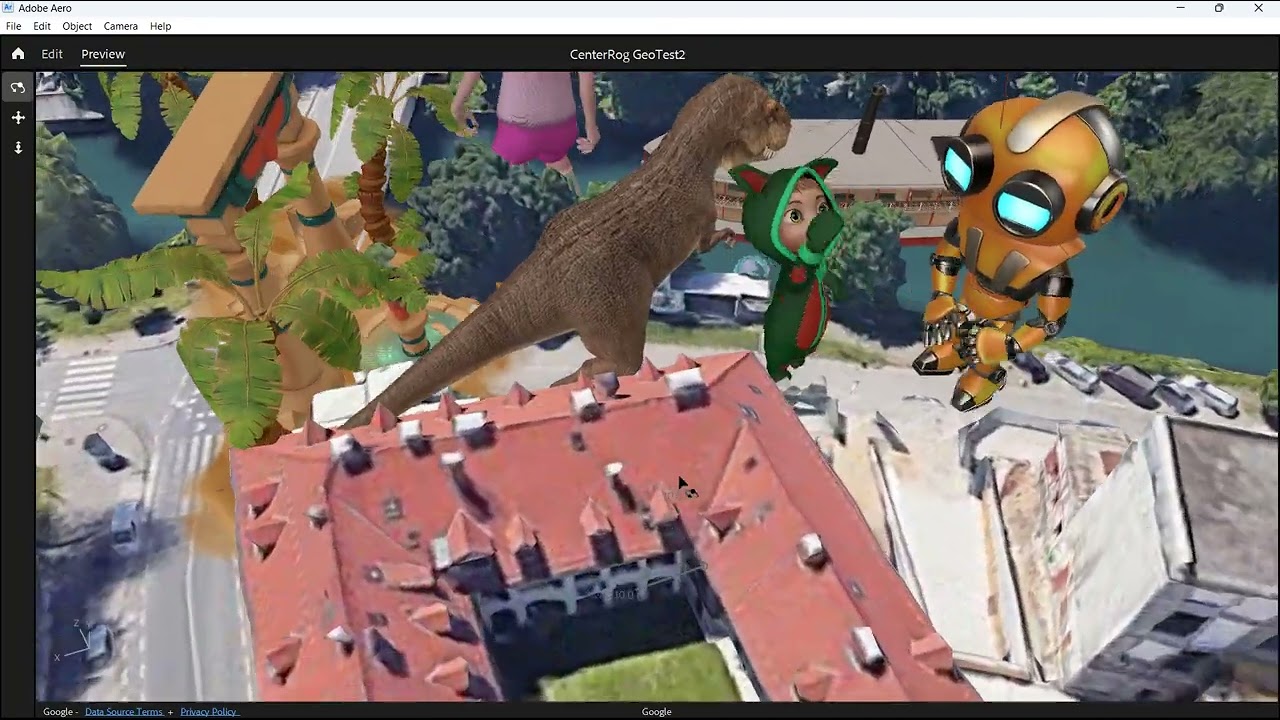Select the Pan camera tool

[x=18, y=118]
